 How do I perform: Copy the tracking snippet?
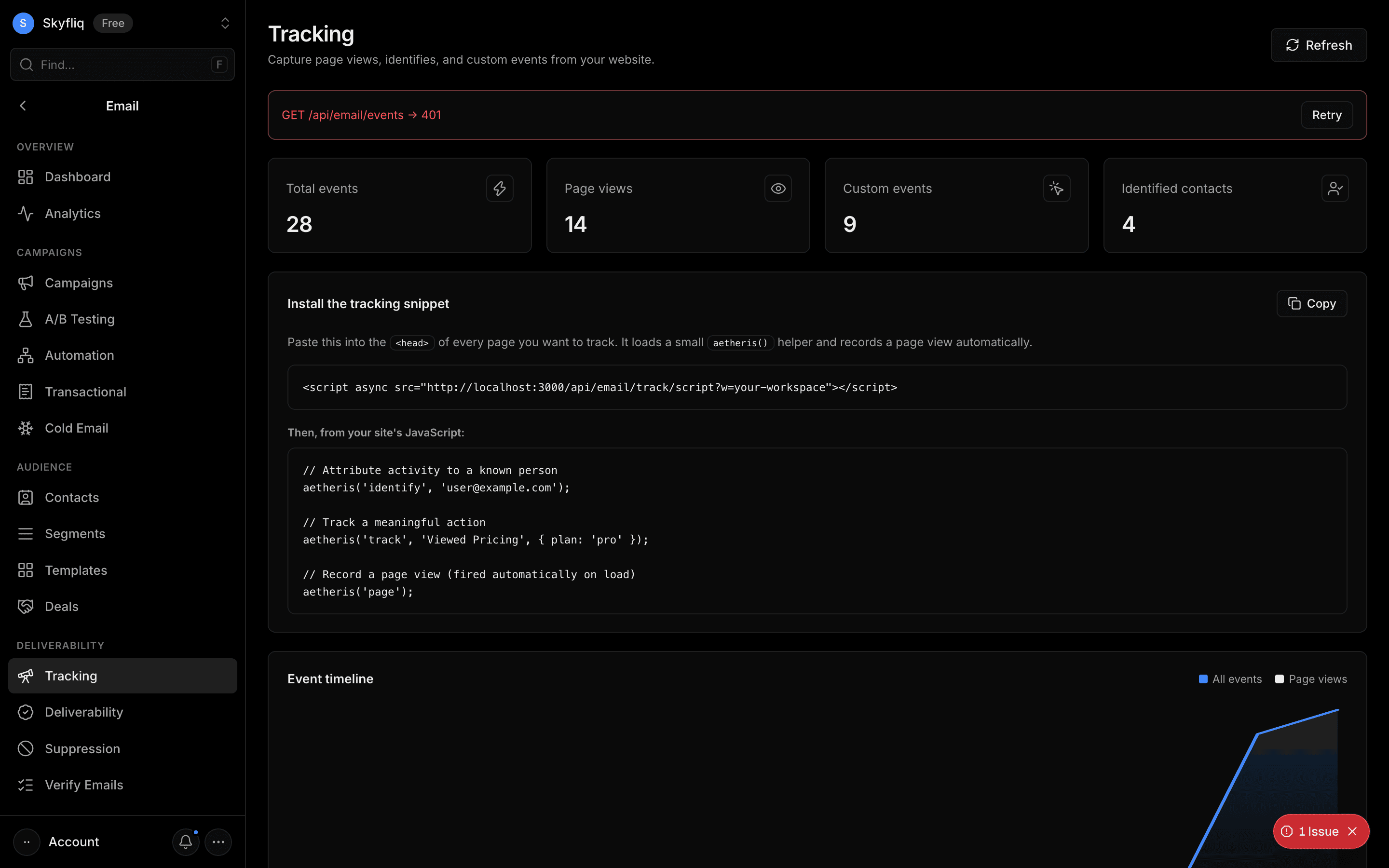[1311, 303]
